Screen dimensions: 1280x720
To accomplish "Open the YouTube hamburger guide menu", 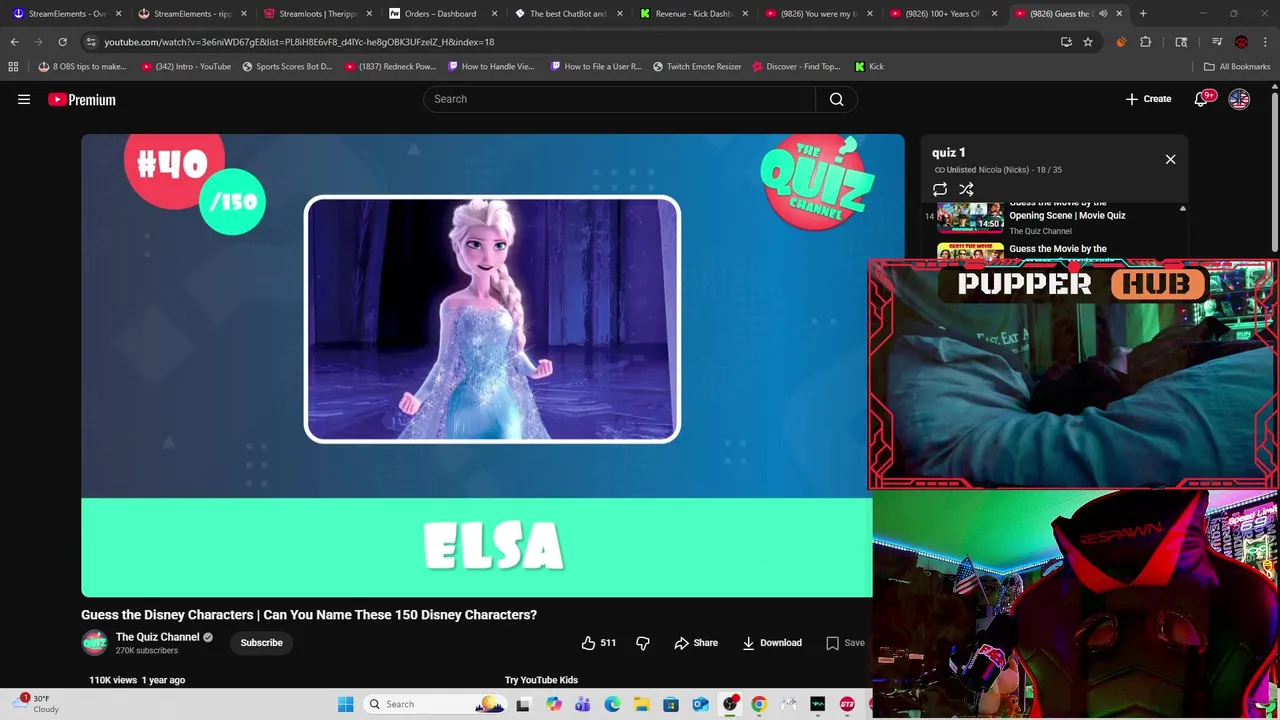I will point(24,99).
